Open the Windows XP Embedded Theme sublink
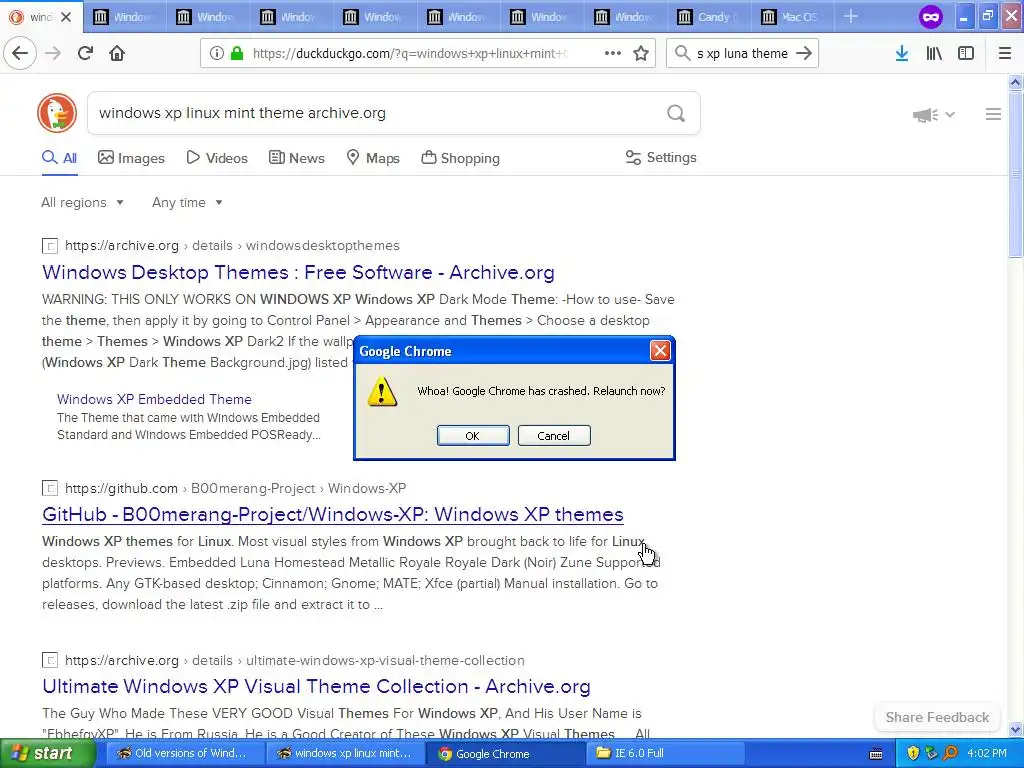The image size is (1024, 768). pos(154,399)
